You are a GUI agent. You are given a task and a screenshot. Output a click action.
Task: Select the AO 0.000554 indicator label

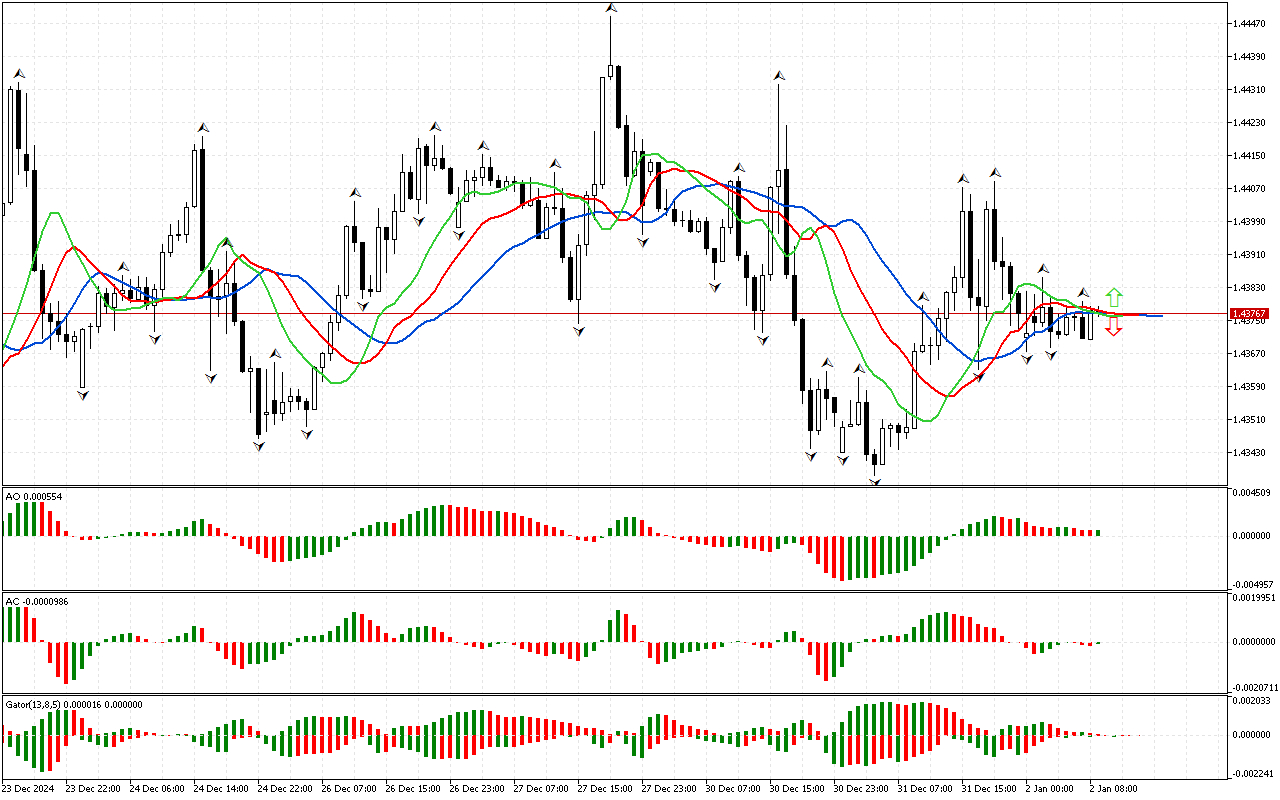coord(35,497)
